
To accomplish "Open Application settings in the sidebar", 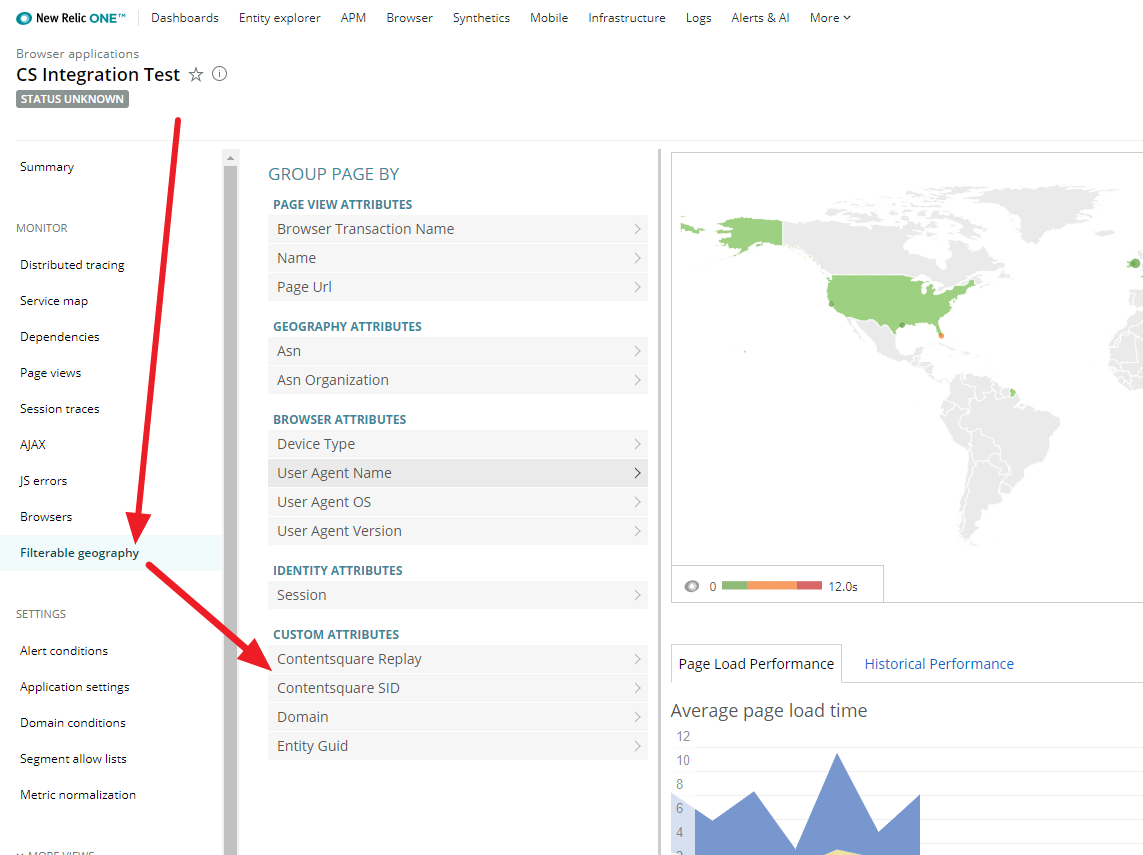I will click(74, 687).
